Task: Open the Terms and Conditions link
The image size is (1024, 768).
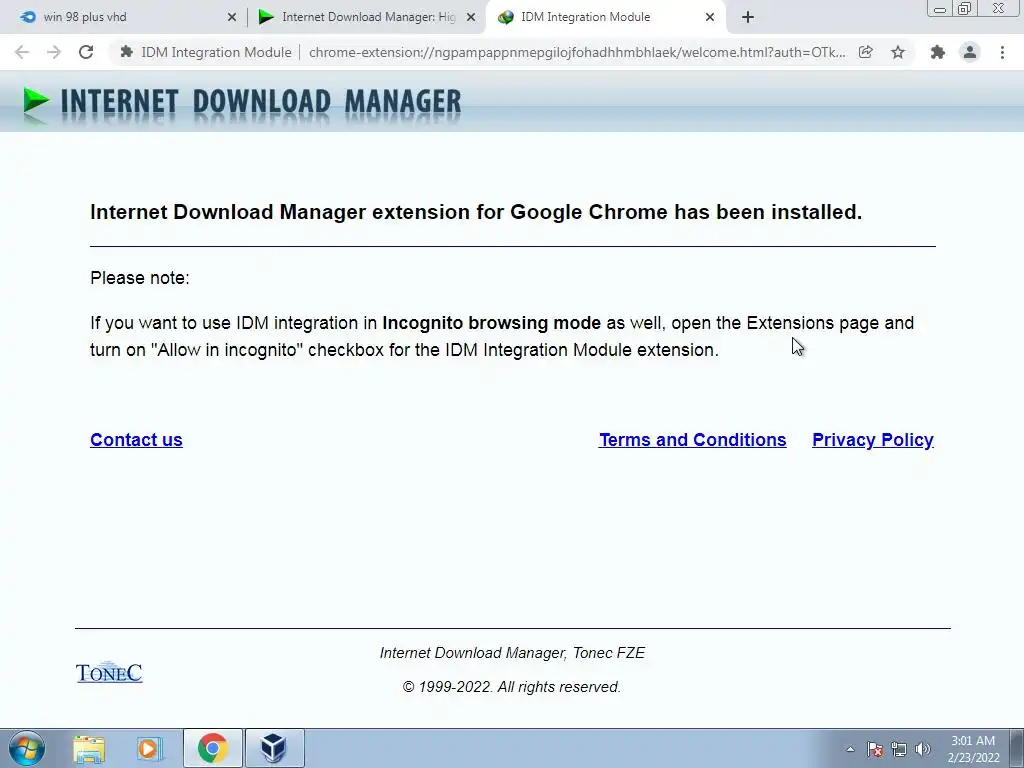Action: (x=692, y=440)
